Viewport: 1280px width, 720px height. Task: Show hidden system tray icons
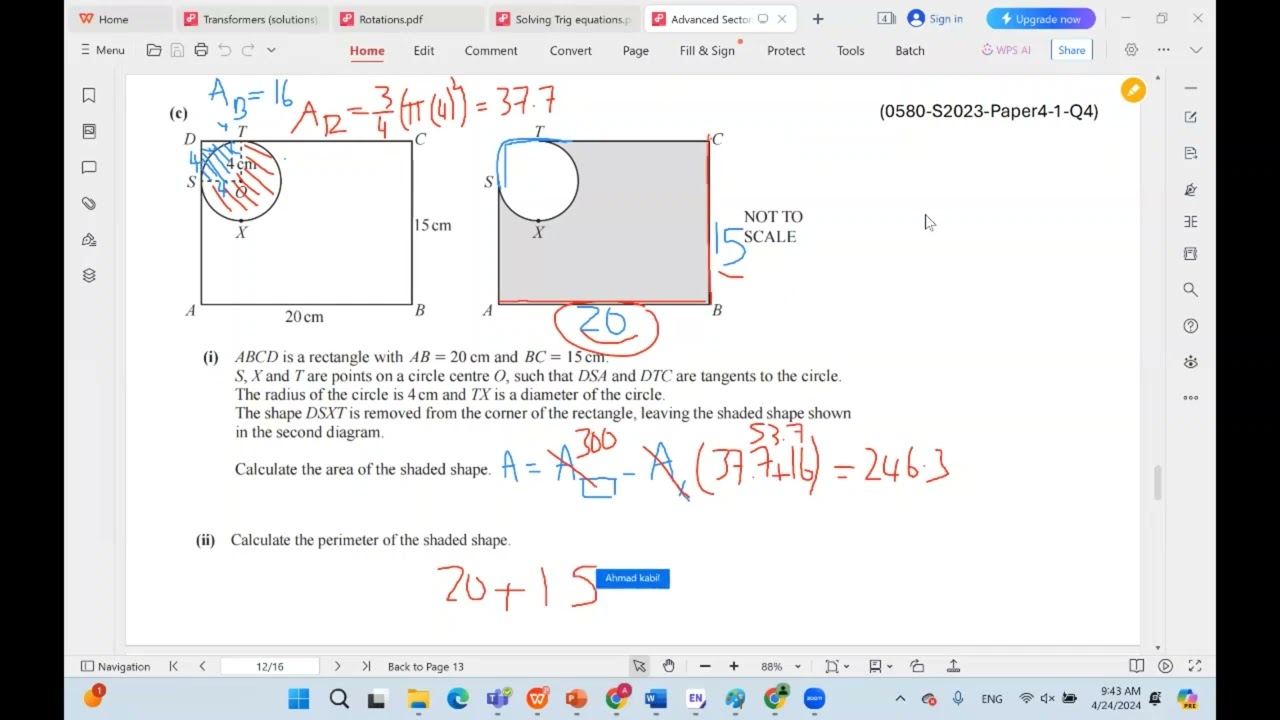[x=900, y=699]
